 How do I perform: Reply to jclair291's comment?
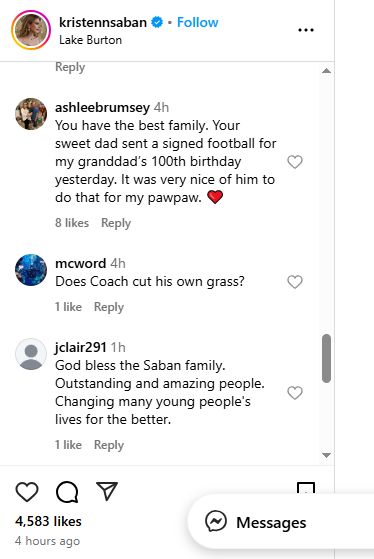point(109,445)
